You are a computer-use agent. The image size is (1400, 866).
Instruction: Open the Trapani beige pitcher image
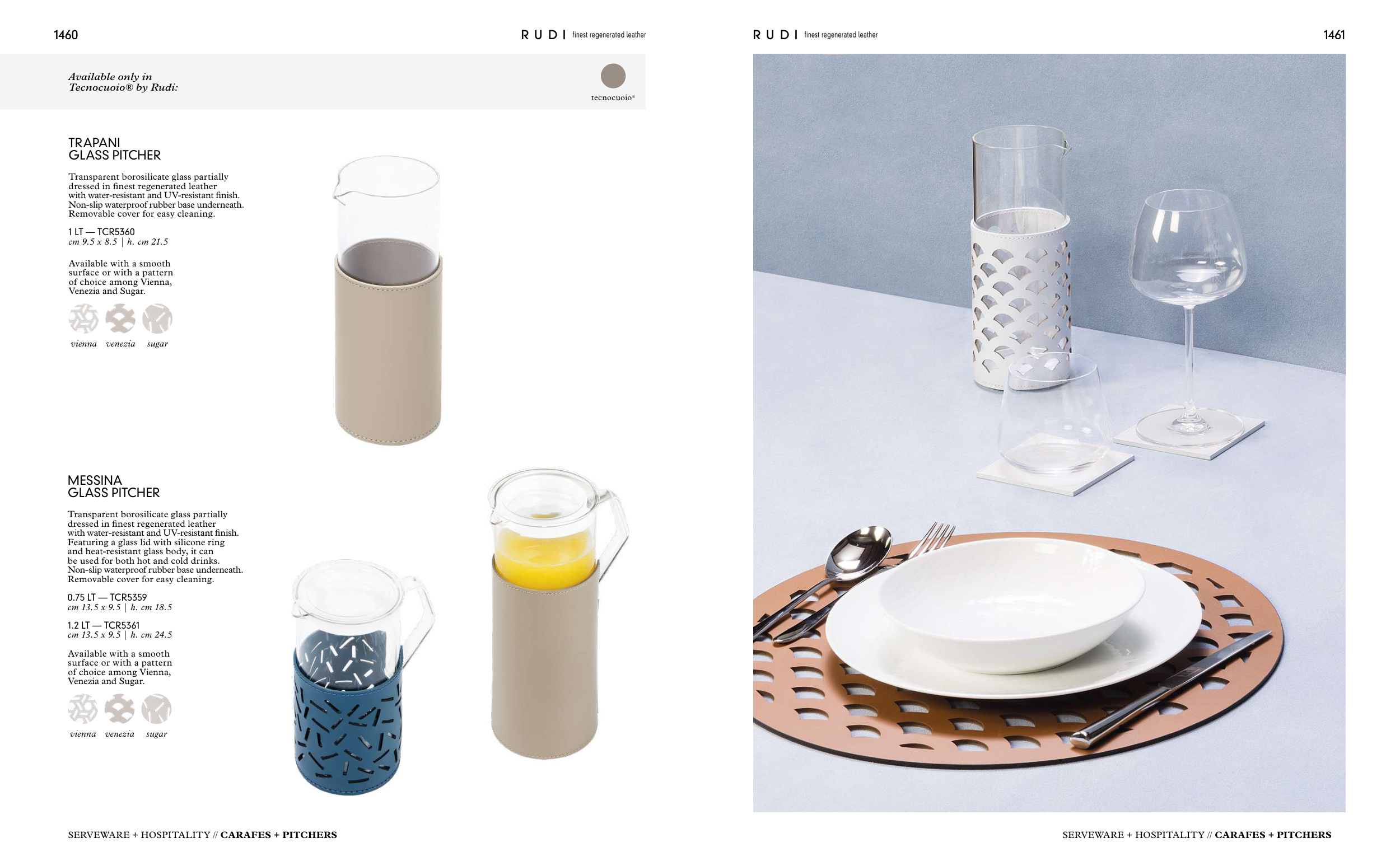388,301
